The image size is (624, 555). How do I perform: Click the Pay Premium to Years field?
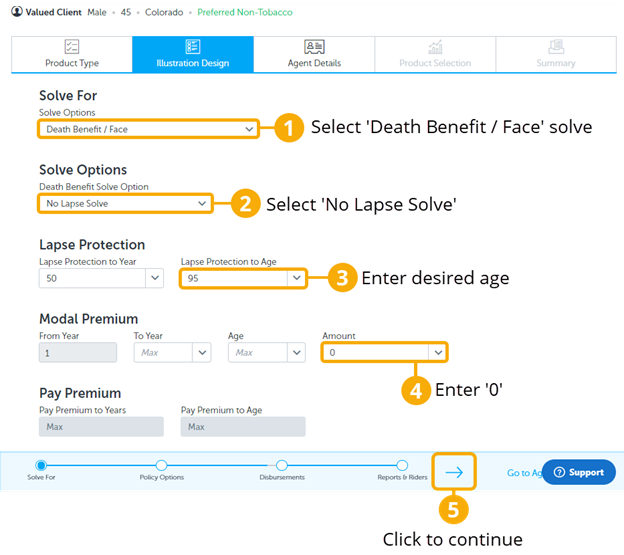tap(101, 426)
